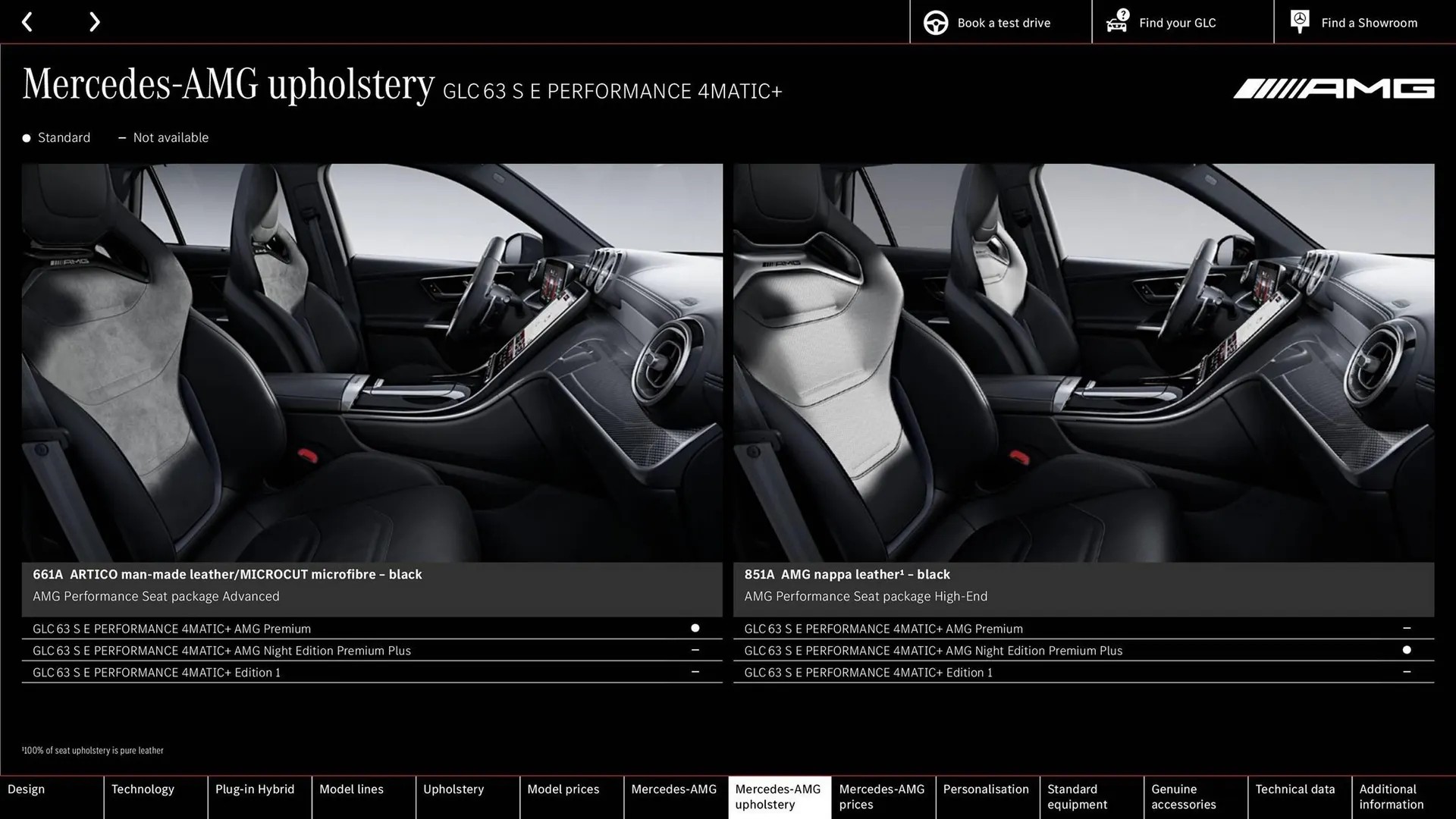Click the steering wheel Book a test drive icon
The width and height of the screenshot is (1456, 819).
pos(934,22)
